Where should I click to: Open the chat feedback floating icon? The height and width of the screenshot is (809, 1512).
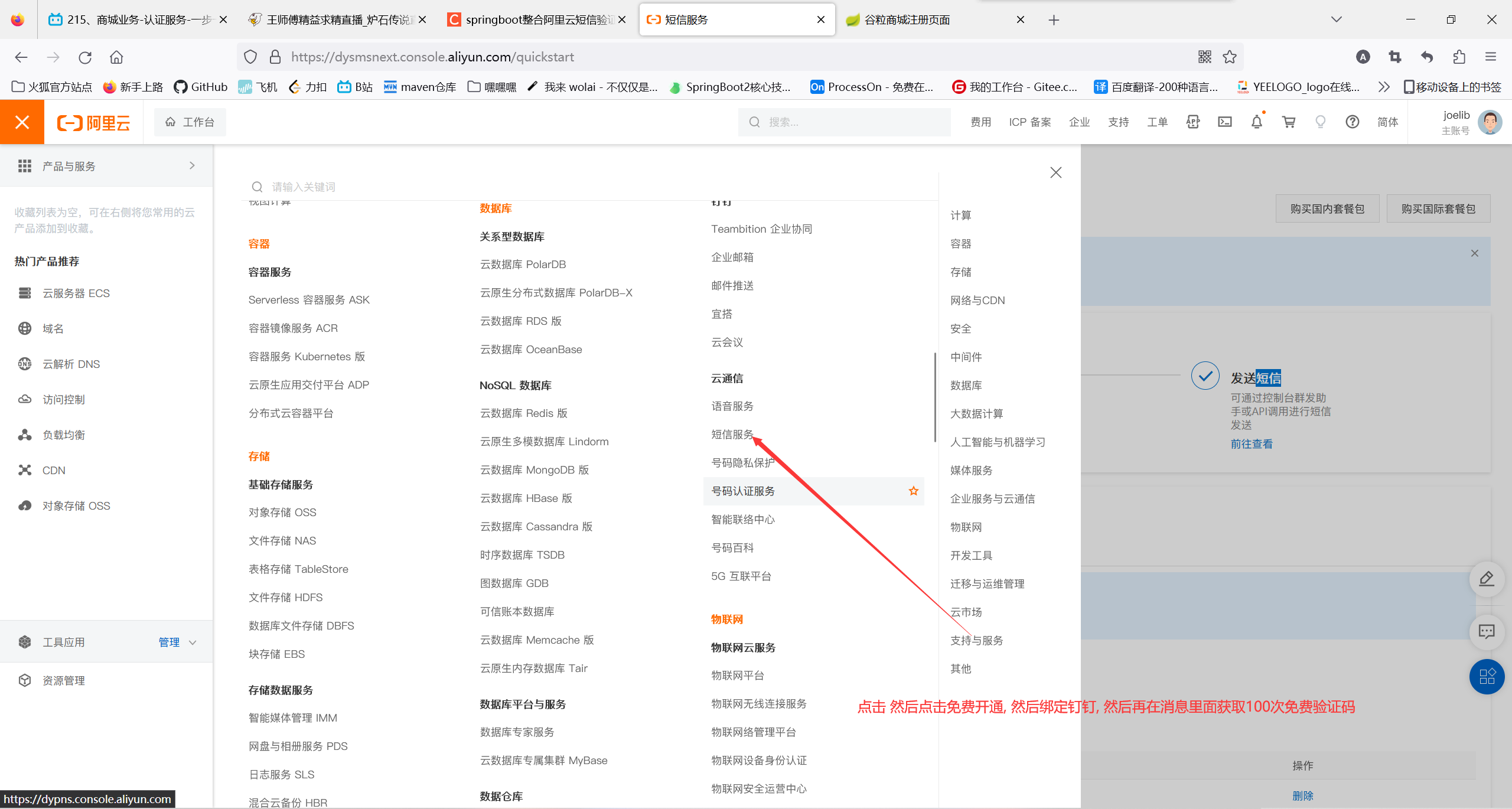point(1486,631)
